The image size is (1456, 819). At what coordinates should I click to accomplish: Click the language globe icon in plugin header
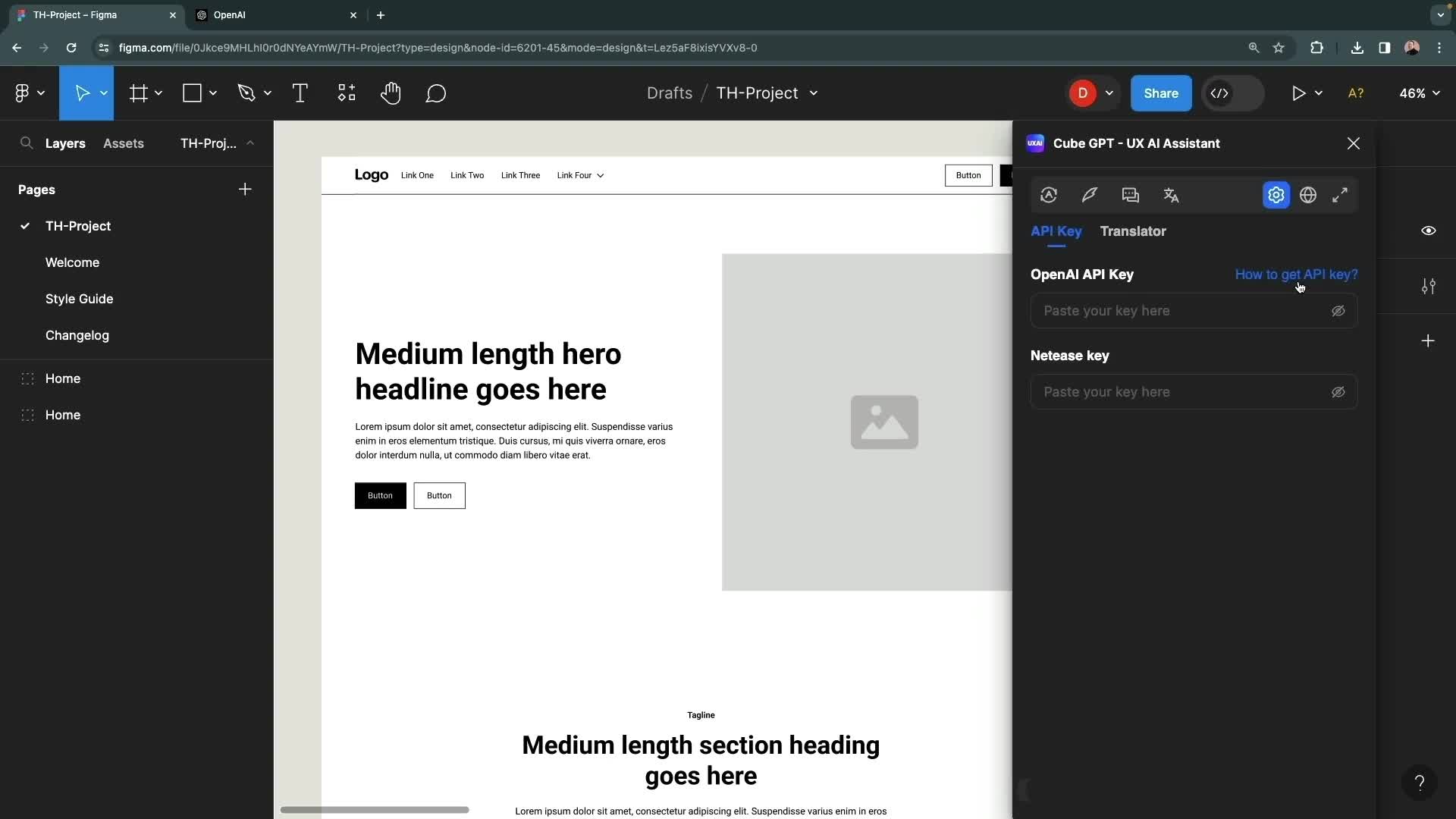[x=1310, y=195]
